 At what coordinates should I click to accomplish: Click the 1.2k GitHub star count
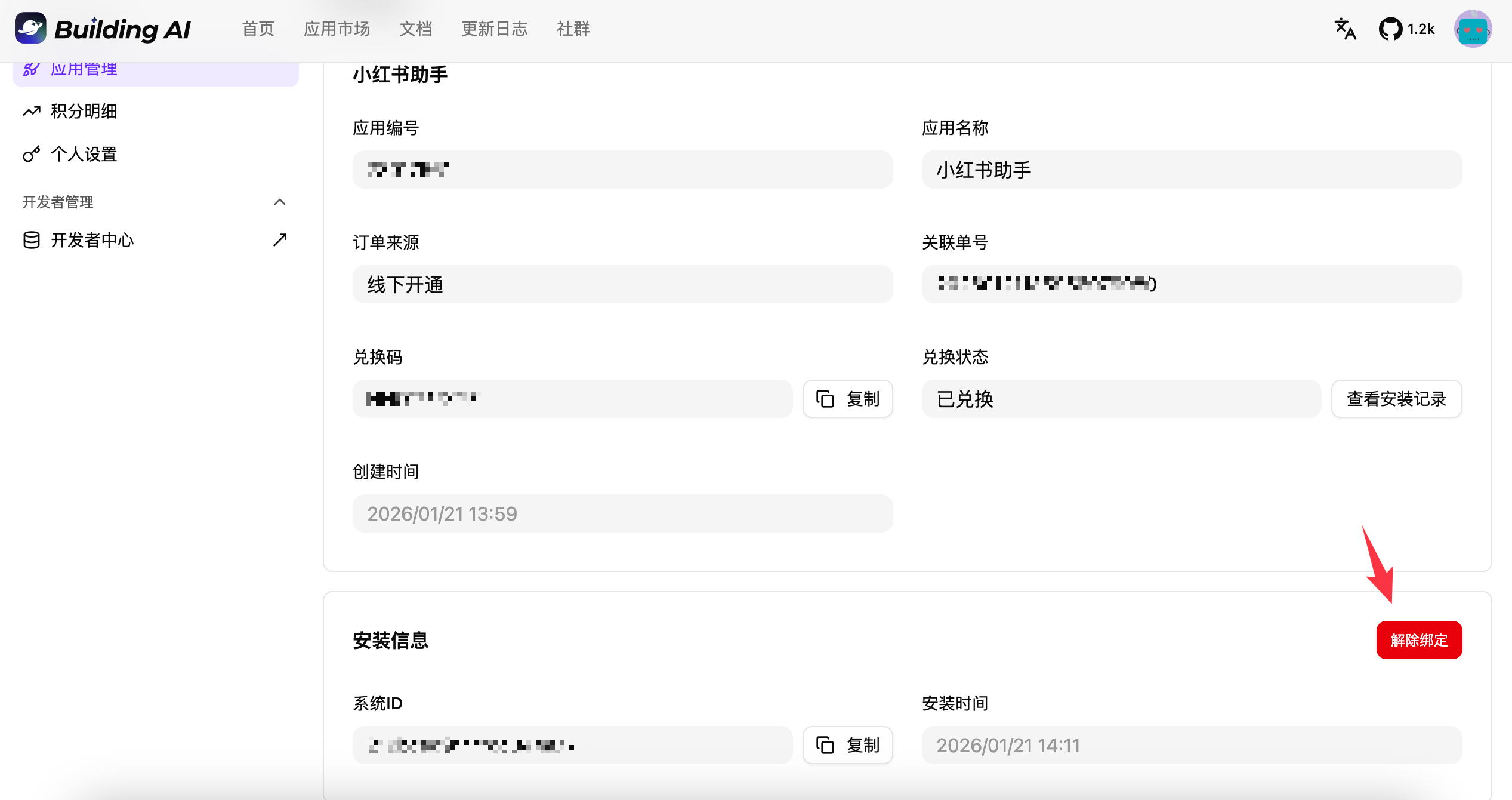(x=1421, y=29)
